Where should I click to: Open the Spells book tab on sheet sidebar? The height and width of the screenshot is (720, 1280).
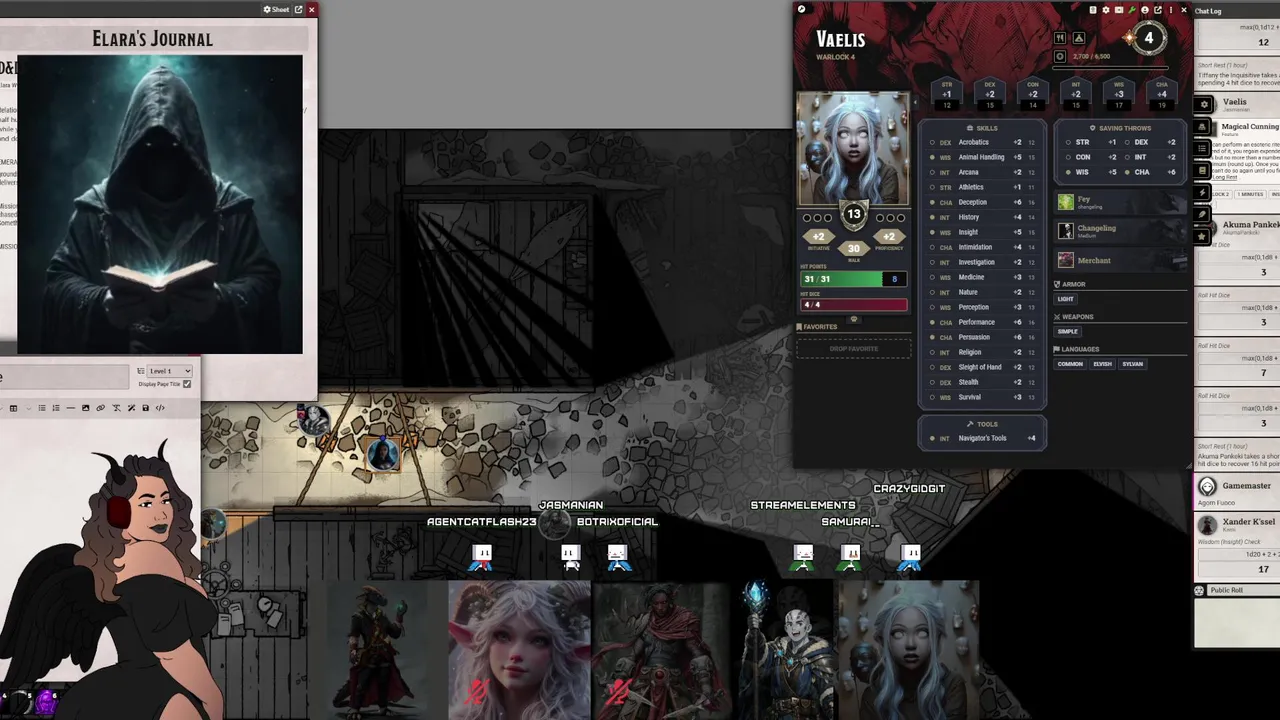click(x=1203, y=170)
